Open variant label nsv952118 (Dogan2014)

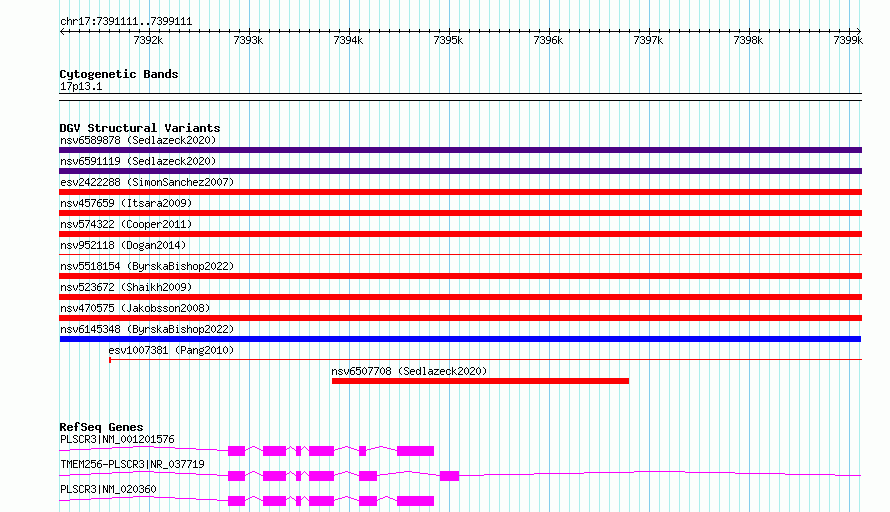click(123, 245)
